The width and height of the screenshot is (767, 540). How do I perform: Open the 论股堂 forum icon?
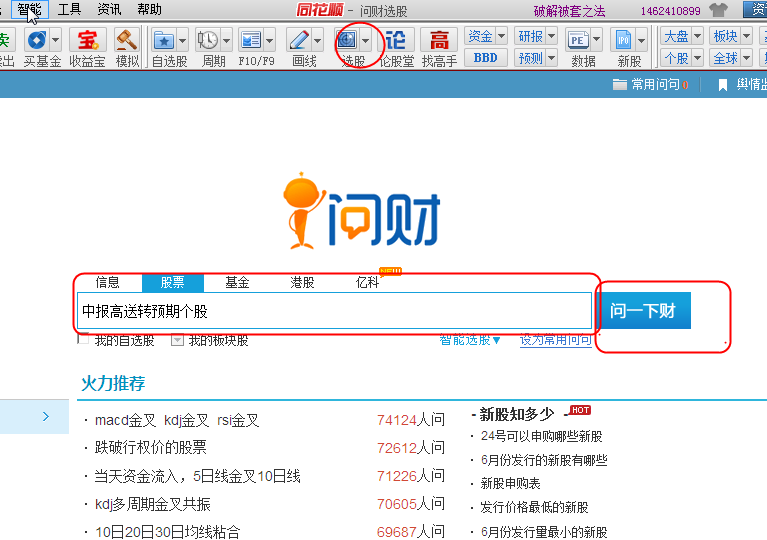(x=396, y=40)
